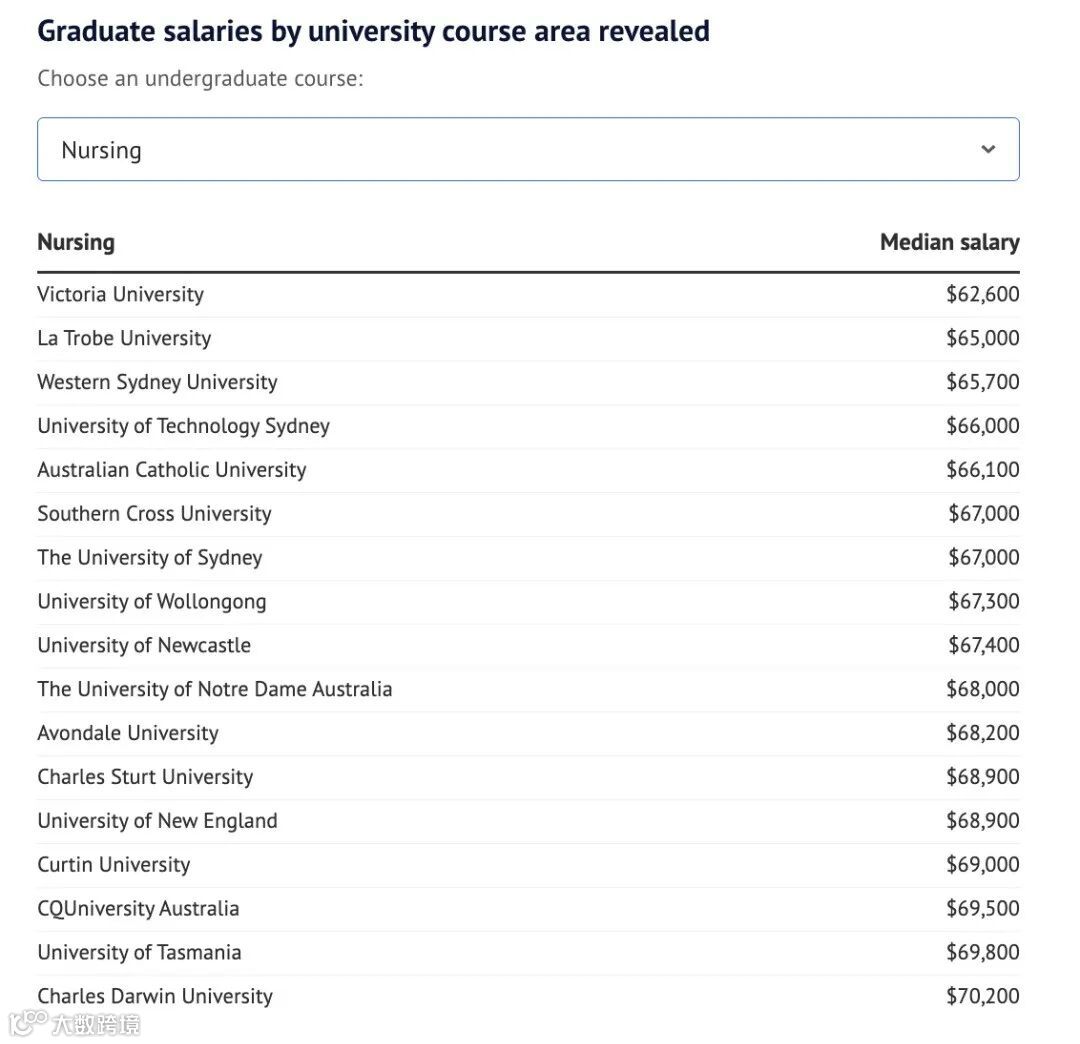Select University of New England row
This screenshot has height=1044, width=1080.
[x=157, y=821]
